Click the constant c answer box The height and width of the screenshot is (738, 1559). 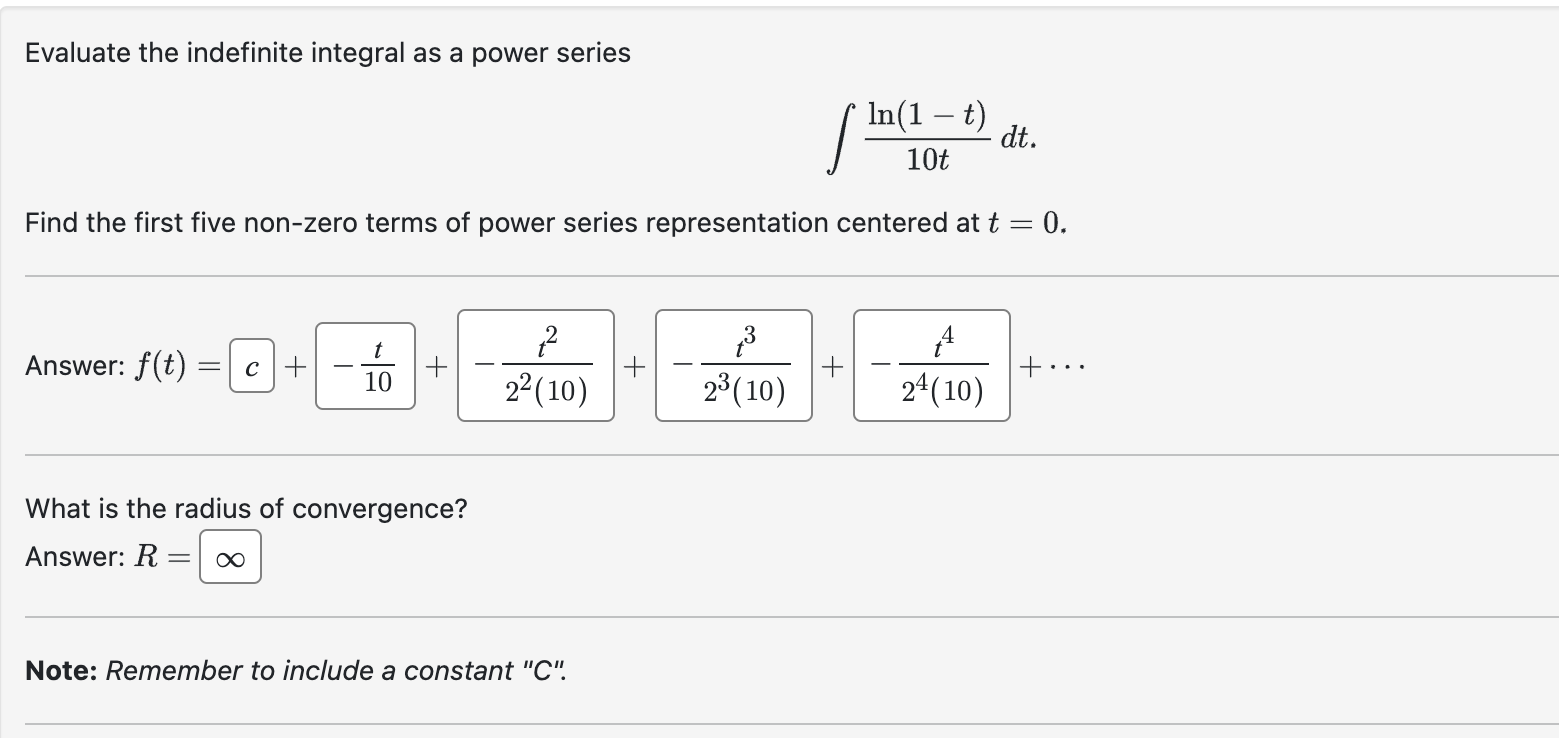[250, 365]
